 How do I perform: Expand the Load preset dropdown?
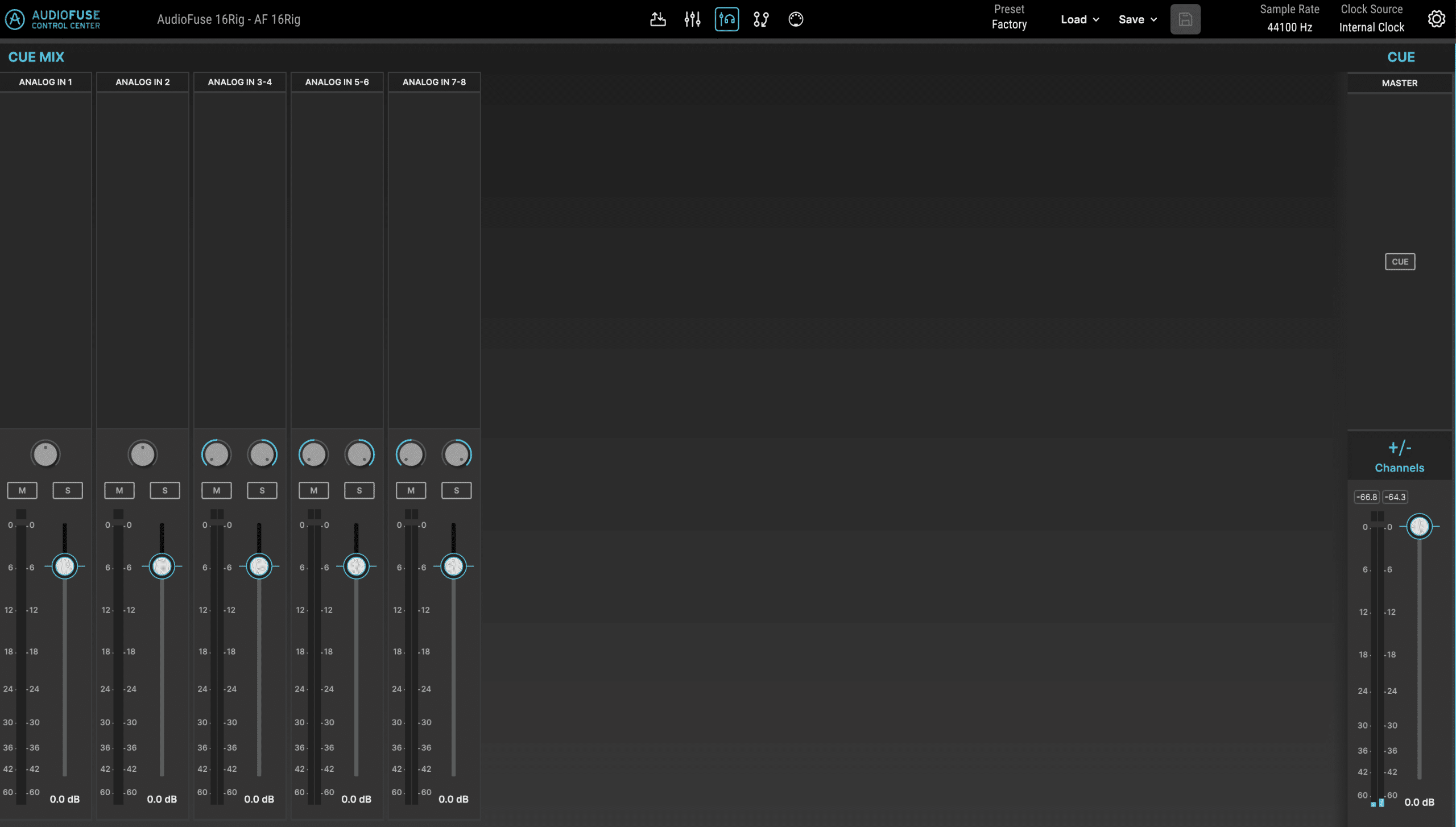1079,19
